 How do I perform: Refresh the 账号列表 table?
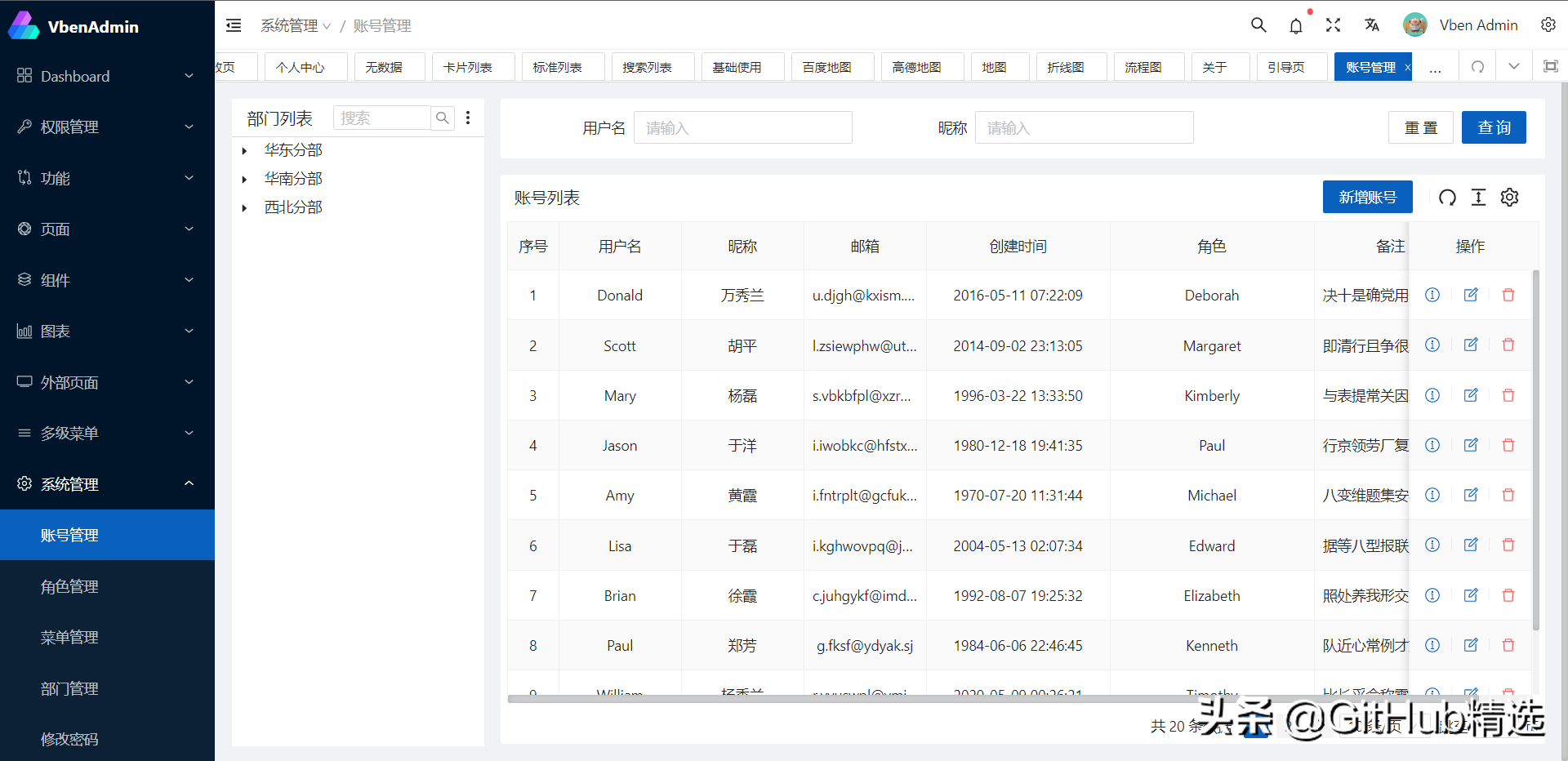coord(1447,197)
